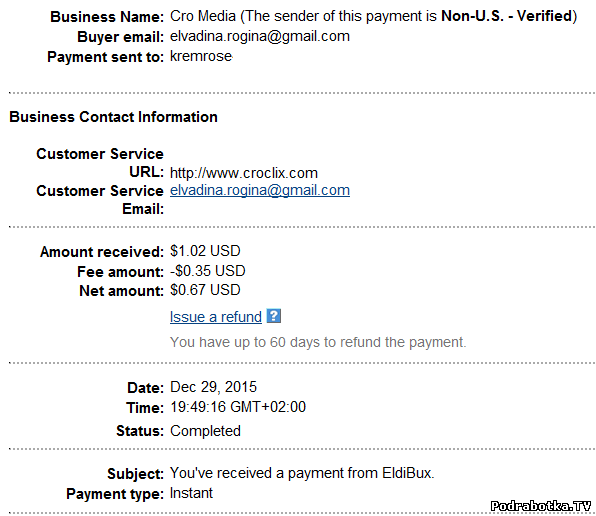
Task: Click the Dec 29, 2015 date value
Action: pyautogui.click(x=213, y=387)
